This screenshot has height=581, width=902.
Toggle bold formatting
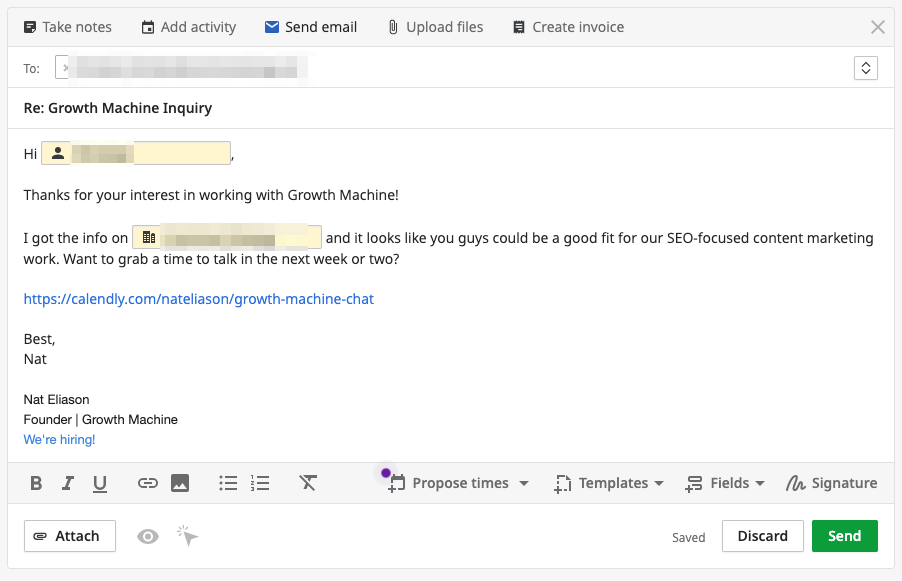click(x=36, y=483)
